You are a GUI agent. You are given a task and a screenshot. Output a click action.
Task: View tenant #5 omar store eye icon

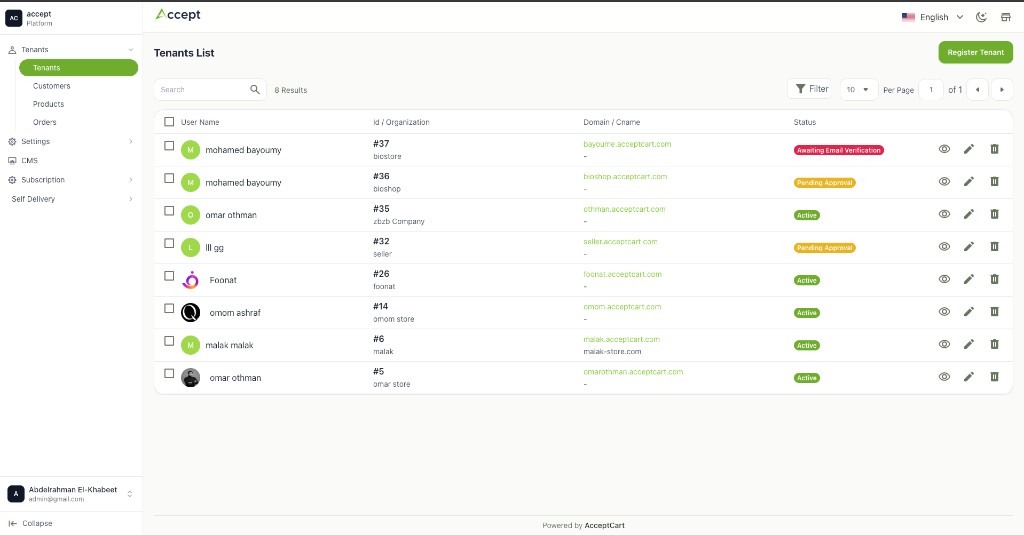tap(944, 377)
